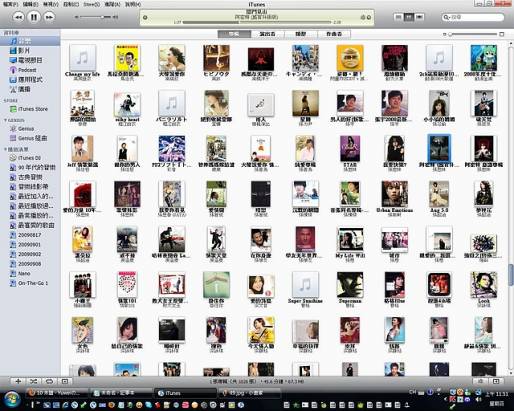The height and width of the screenshot is (411, 514).
Task: Click the vertical scrollbar thumb
Action: coord(511,275)
